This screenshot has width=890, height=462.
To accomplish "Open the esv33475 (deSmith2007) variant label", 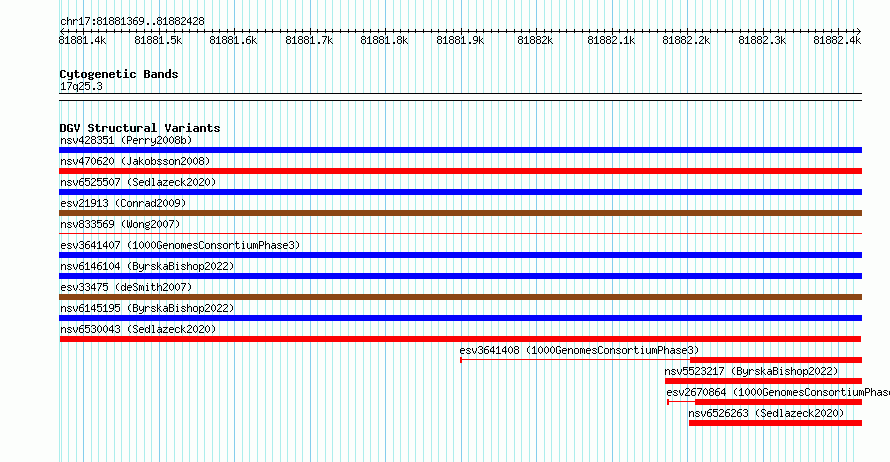I will pos(126,287).
